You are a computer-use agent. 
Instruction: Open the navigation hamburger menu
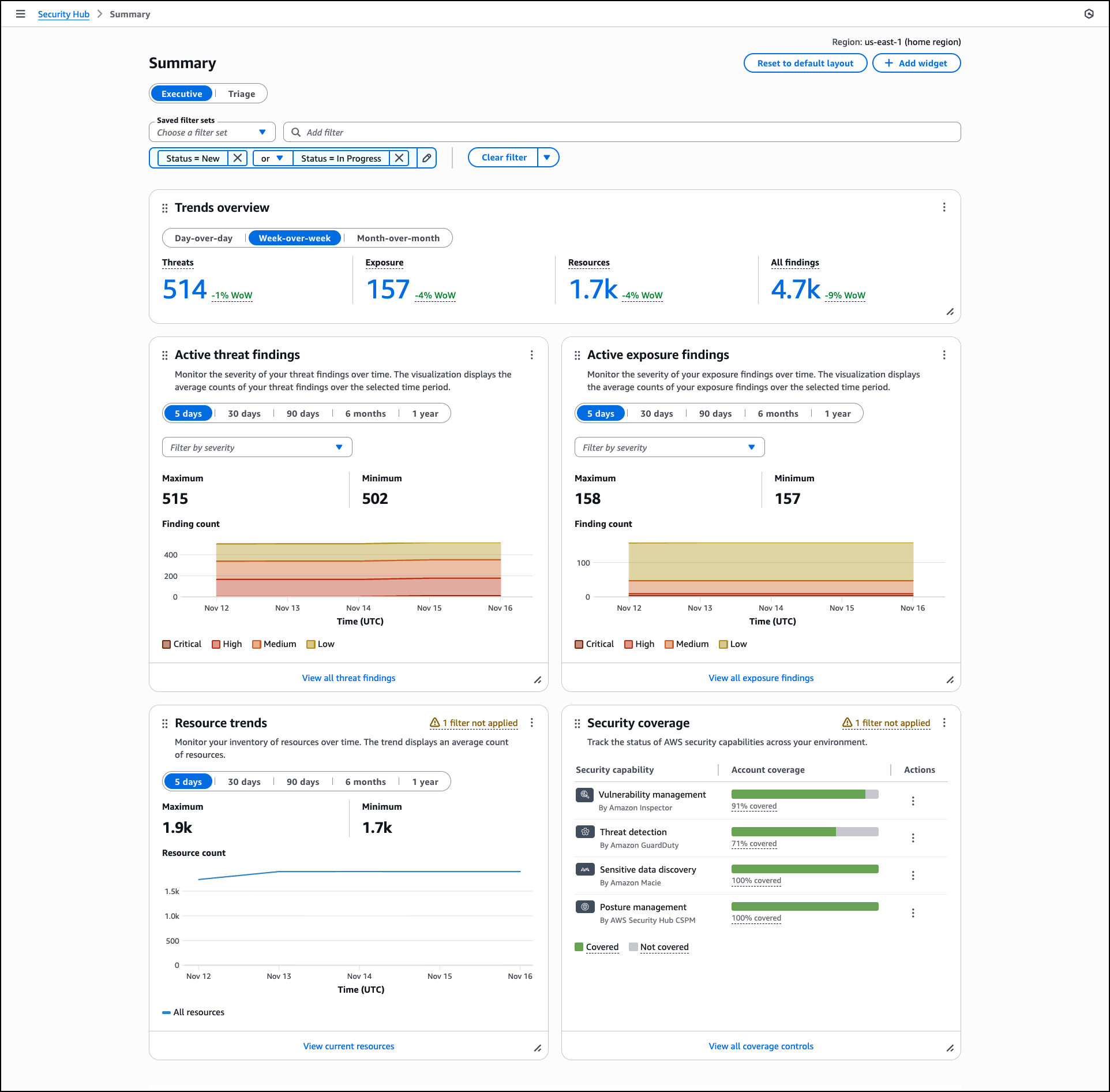click(21, 14)
